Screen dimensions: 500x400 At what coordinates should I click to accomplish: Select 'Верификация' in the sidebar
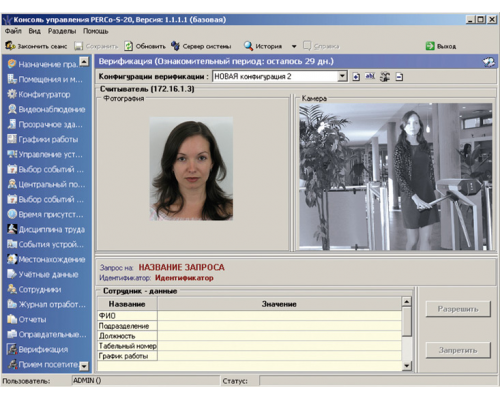tap(38, 349)
